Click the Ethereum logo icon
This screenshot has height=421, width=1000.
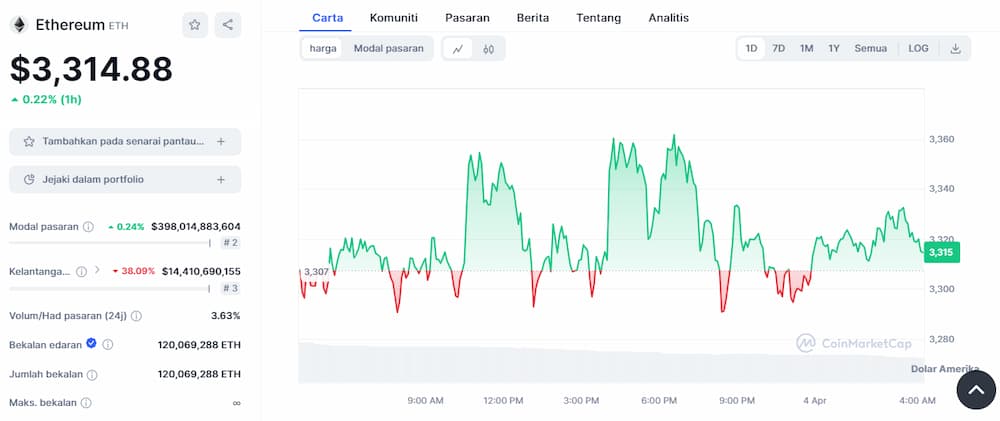pos(18,25)
